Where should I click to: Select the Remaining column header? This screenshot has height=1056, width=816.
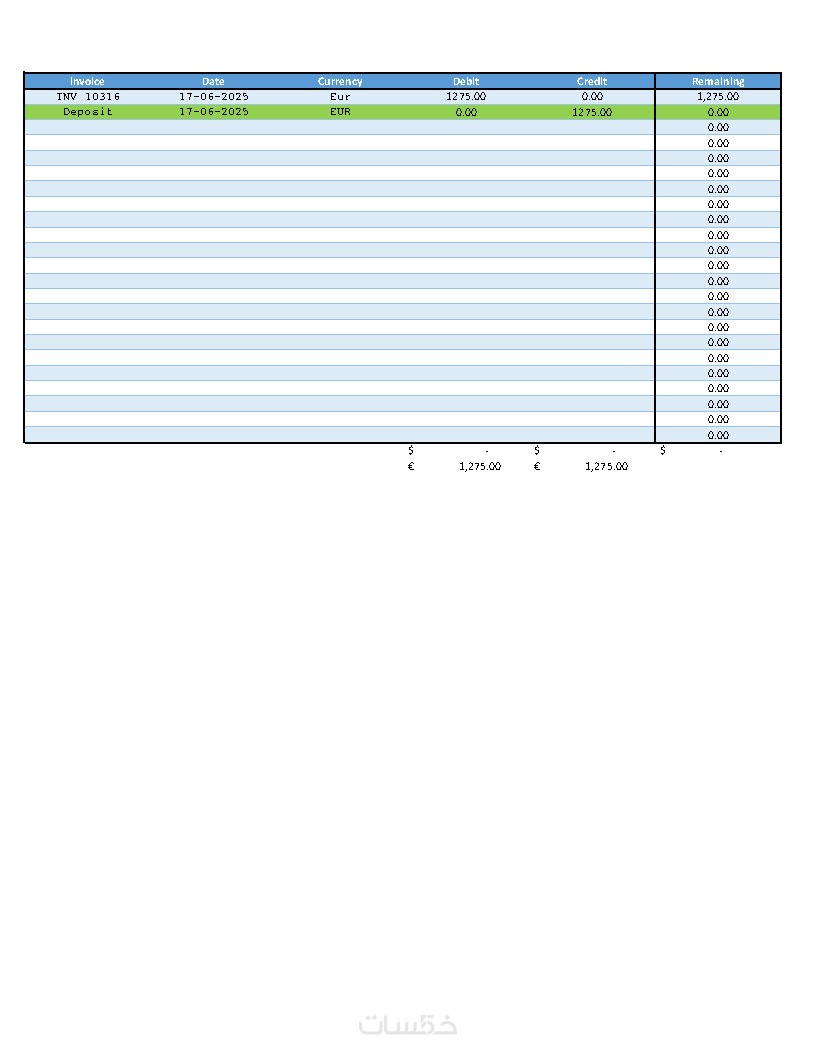pos(718,81)
